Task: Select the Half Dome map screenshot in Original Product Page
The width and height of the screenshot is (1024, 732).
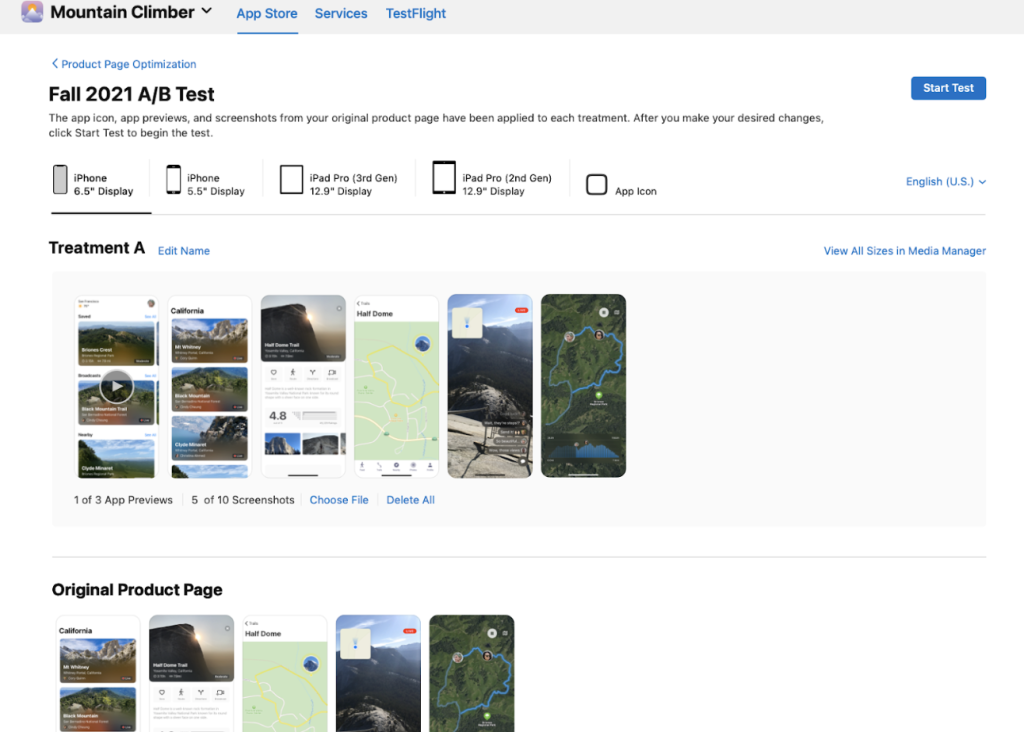Action: coord(285,673)
